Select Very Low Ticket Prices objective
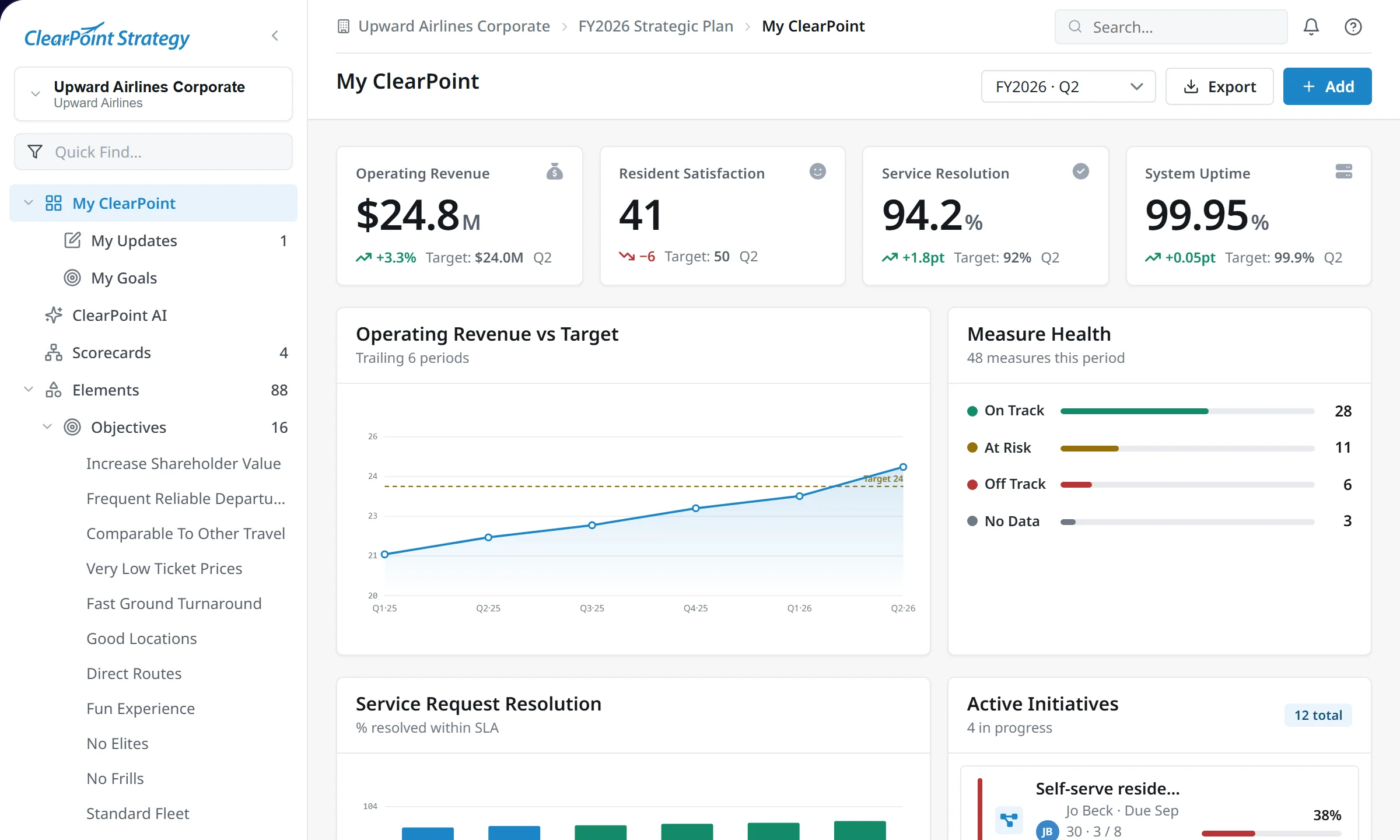The image size is (1400, 840). [x=164, y=569]
